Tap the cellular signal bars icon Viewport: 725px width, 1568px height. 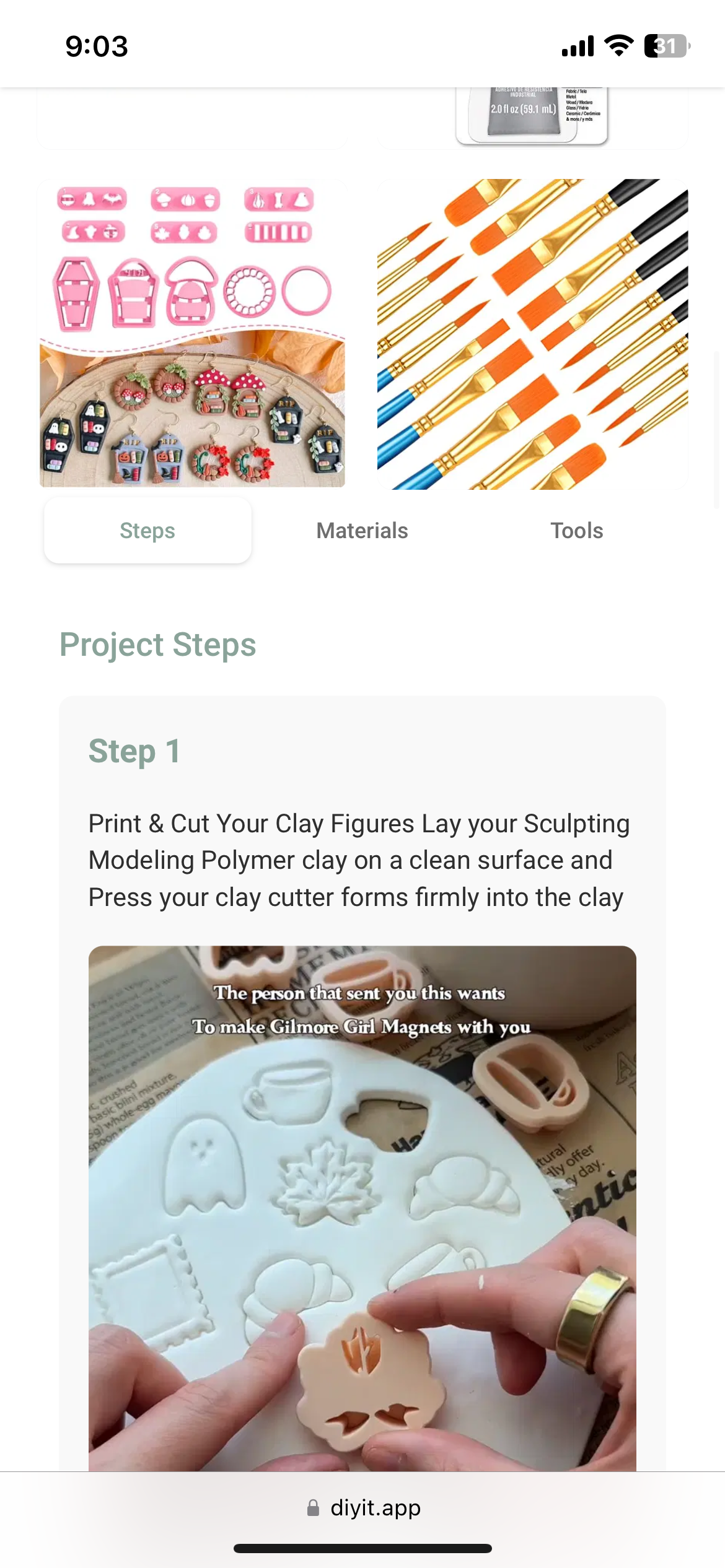[578, 46]
